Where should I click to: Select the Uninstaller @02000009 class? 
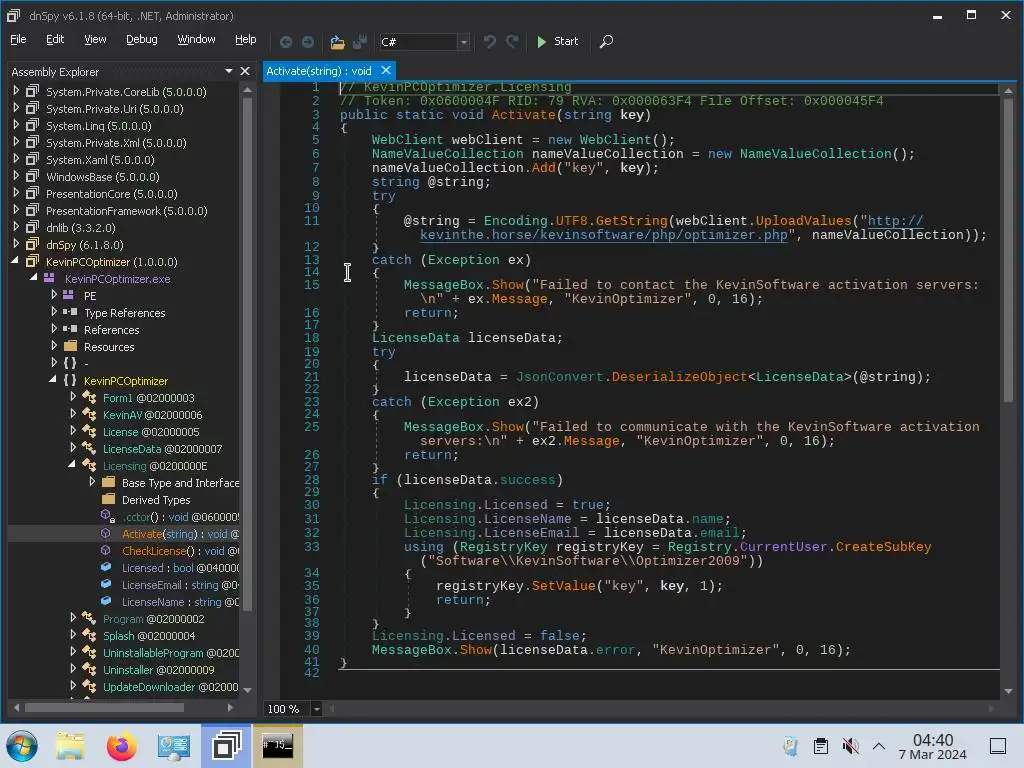click(159, 669)
